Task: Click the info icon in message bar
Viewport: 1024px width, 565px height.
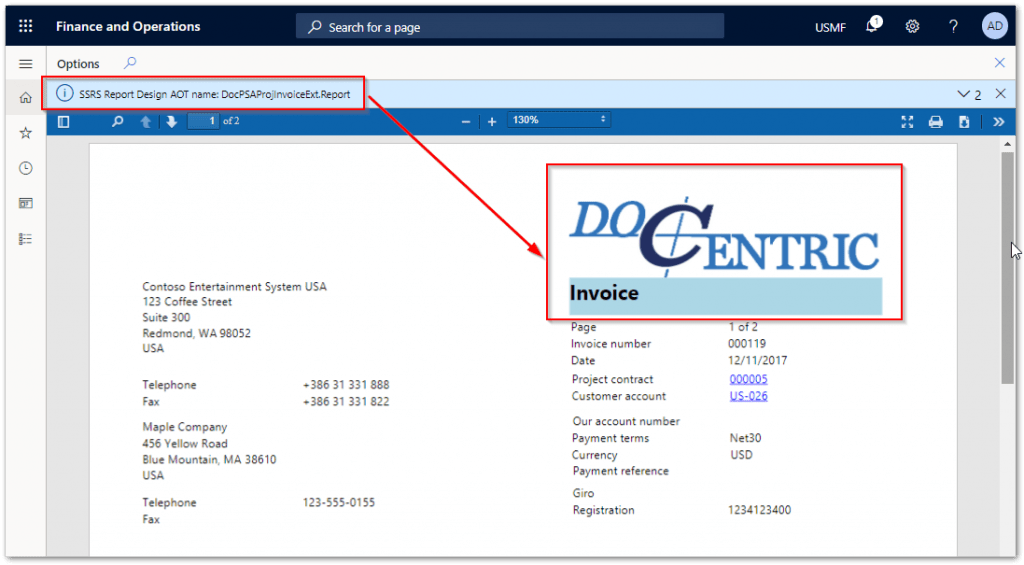Action: (64, 93)
